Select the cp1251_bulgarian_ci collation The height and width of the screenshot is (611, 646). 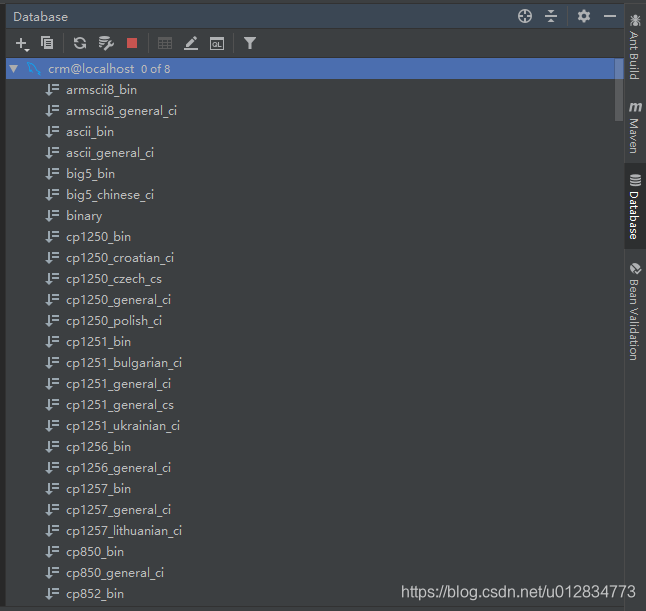[124, 363]
